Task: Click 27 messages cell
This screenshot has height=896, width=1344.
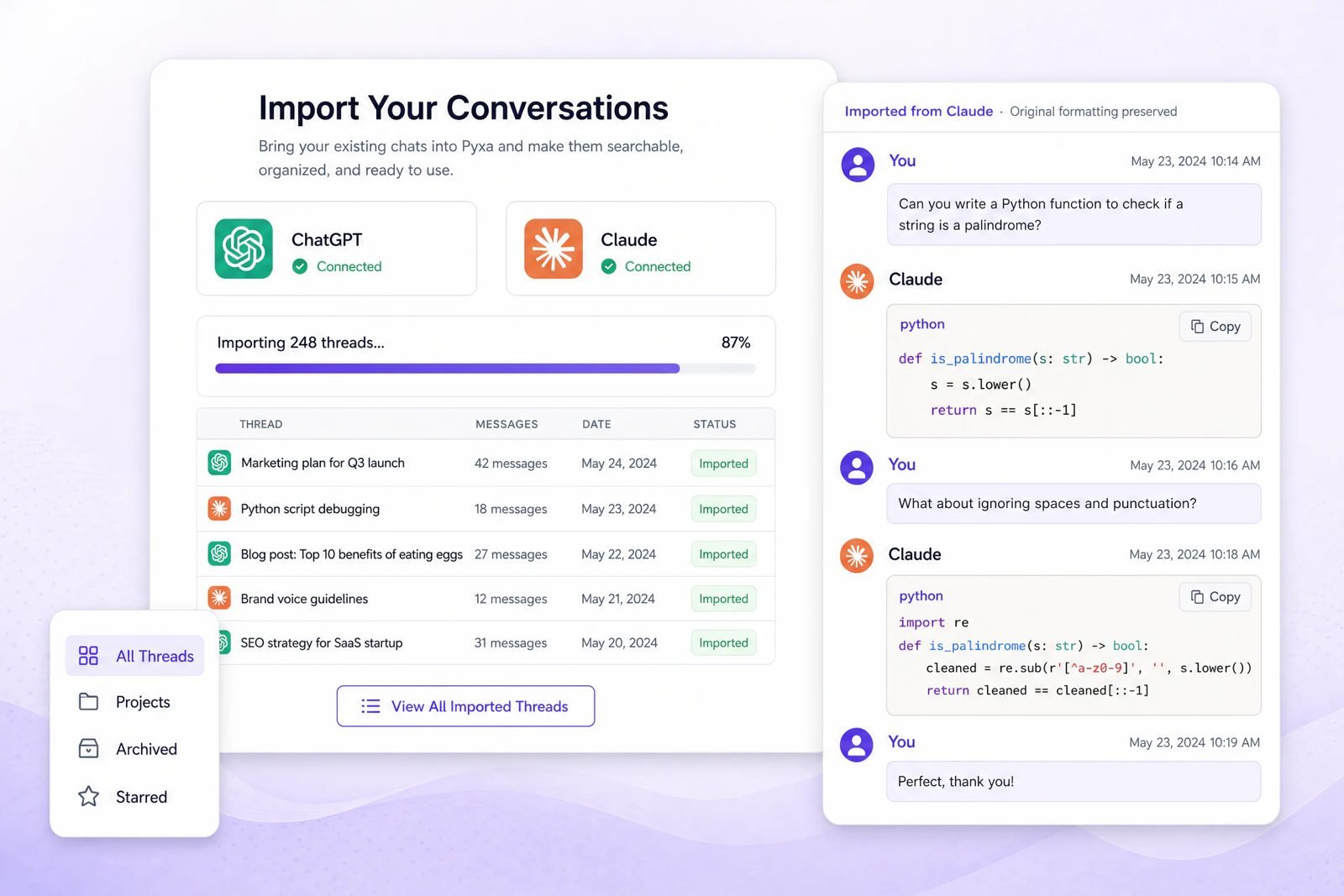Action: pos(511,554)
